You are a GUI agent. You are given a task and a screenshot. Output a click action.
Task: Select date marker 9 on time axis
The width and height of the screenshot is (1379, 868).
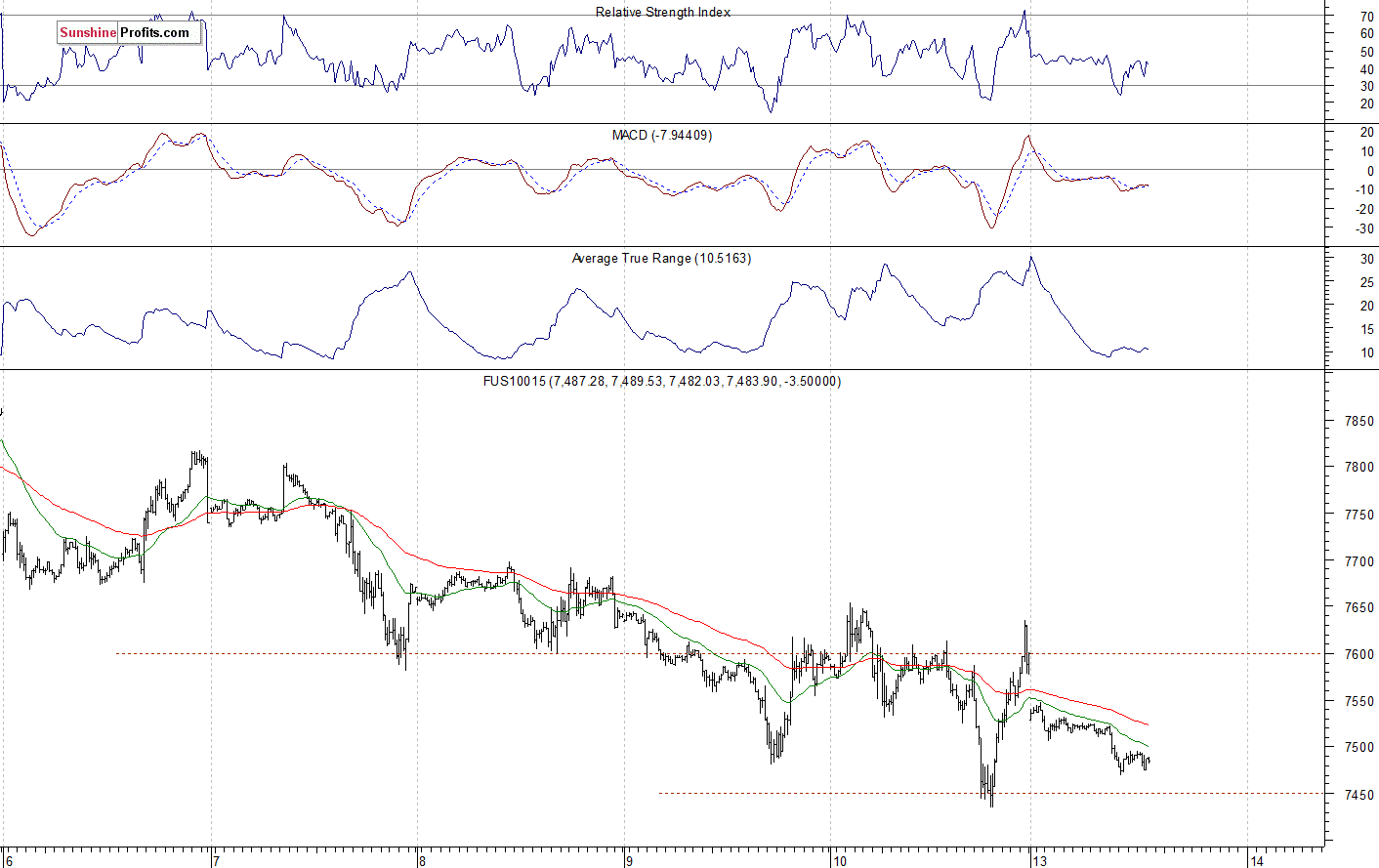click(631, 860)
